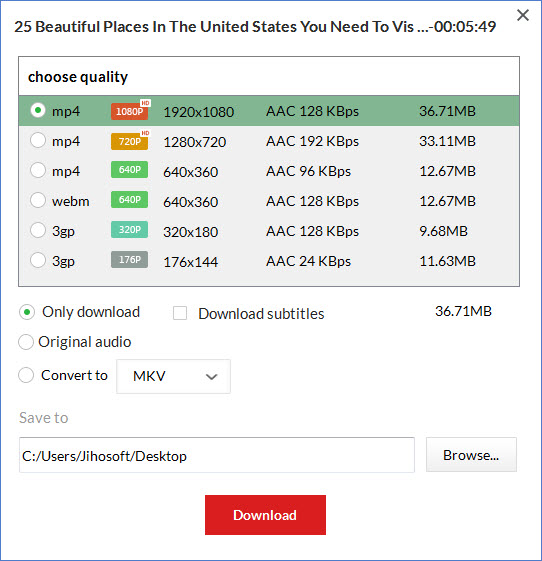
Task: Open the MKV format dropdown
Action: (174, 376)
